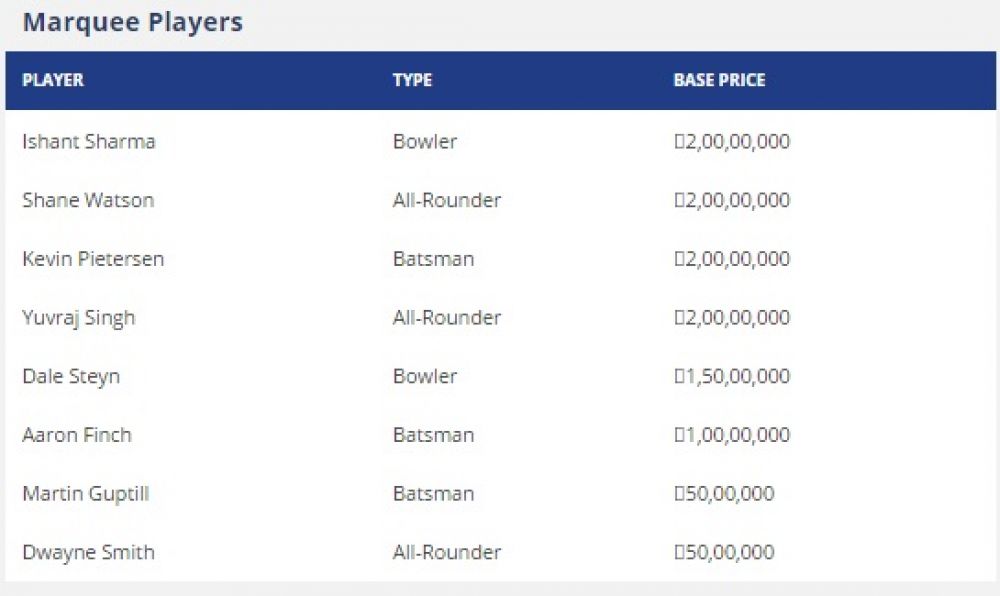
Task: Select Dale Steyn in the table
Action: (71, 376)
